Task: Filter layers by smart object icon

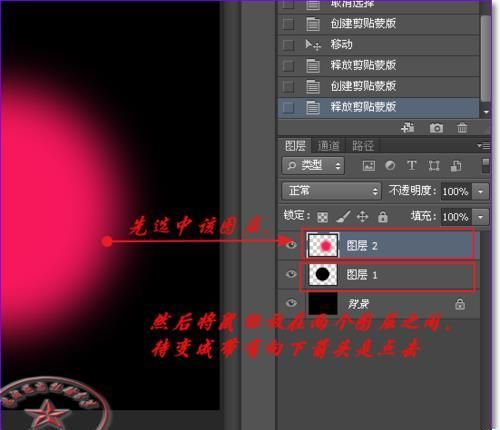Action: point(456,166)
